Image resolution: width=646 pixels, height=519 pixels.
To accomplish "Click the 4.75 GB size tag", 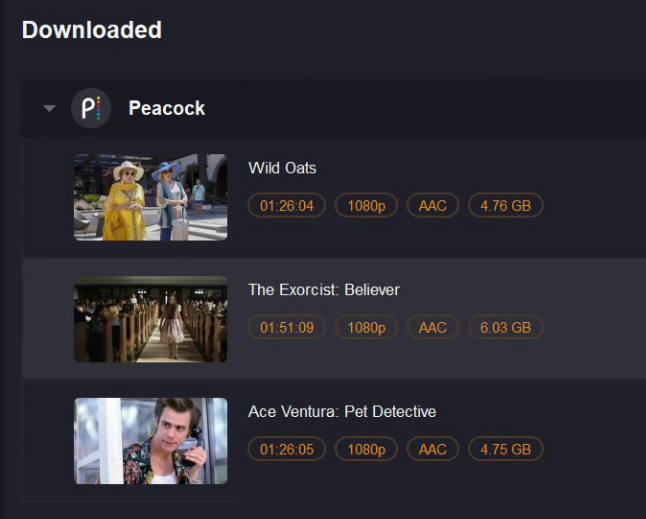I will coord(505,449).
